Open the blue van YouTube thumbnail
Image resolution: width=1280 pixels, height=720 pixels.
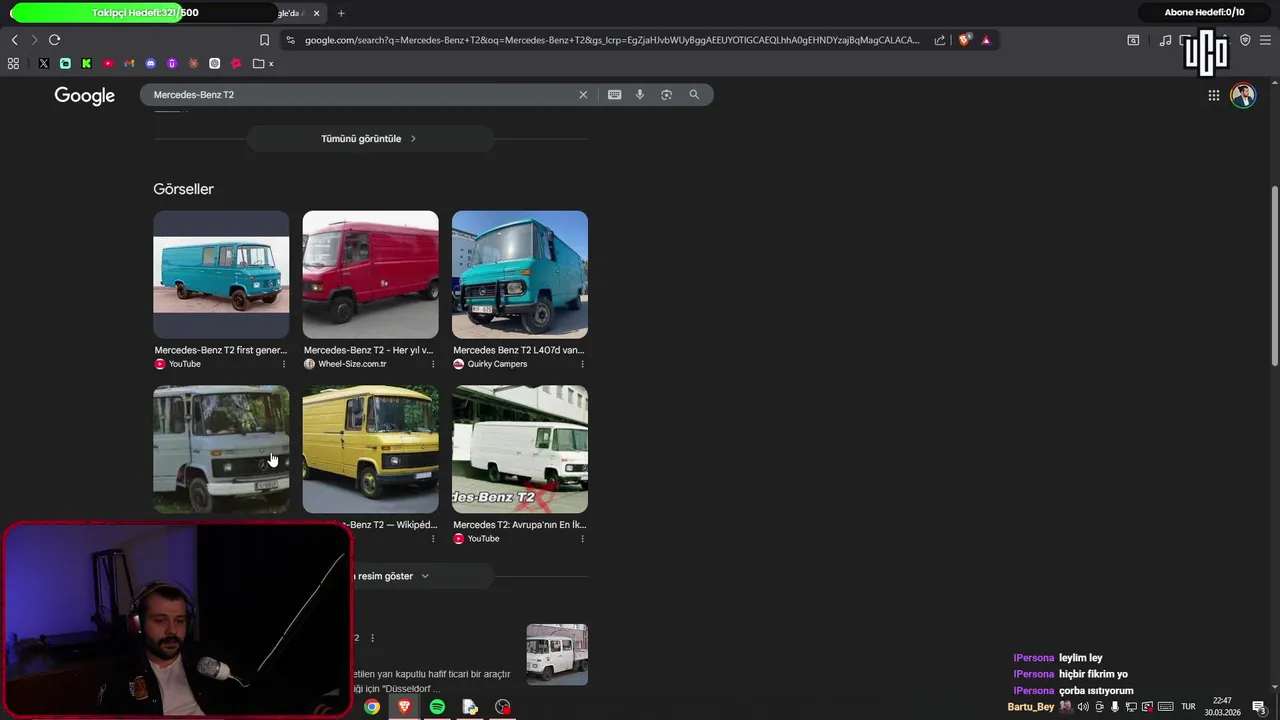pos(221,274)
